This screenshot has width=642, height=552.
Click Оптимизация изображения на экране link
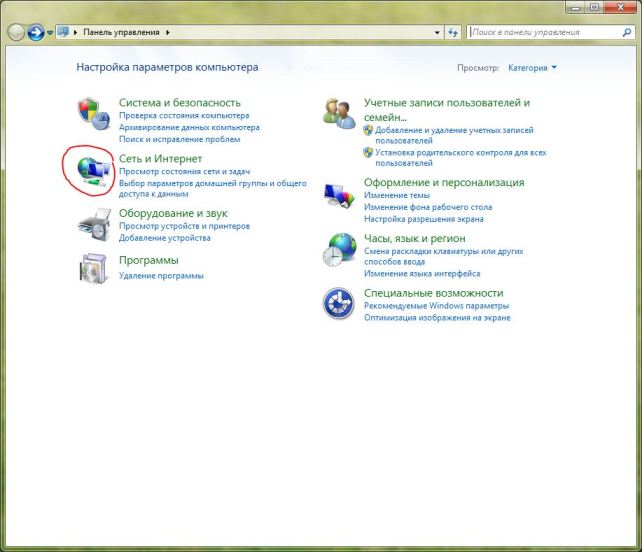(x=437, y=318)
